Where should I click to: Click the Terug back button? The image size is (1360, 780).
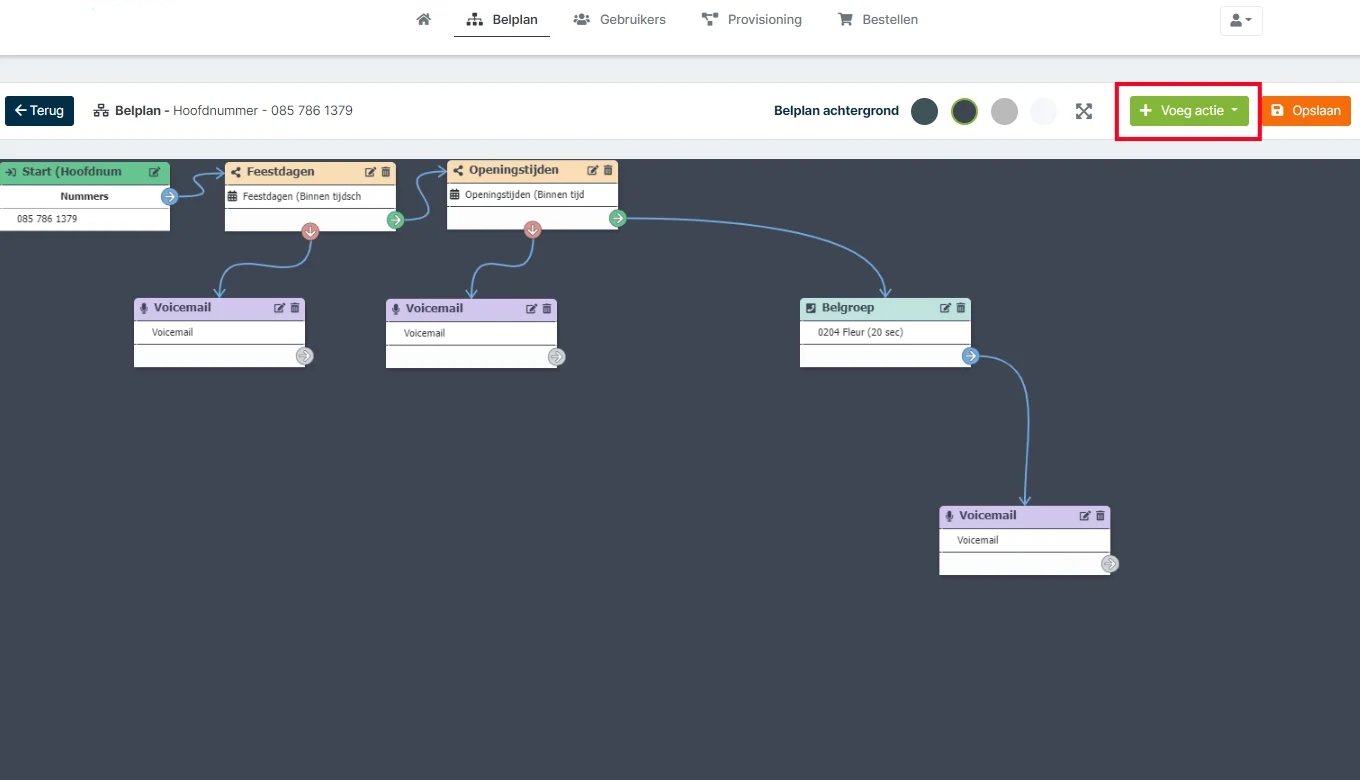[x=39, y=111]
